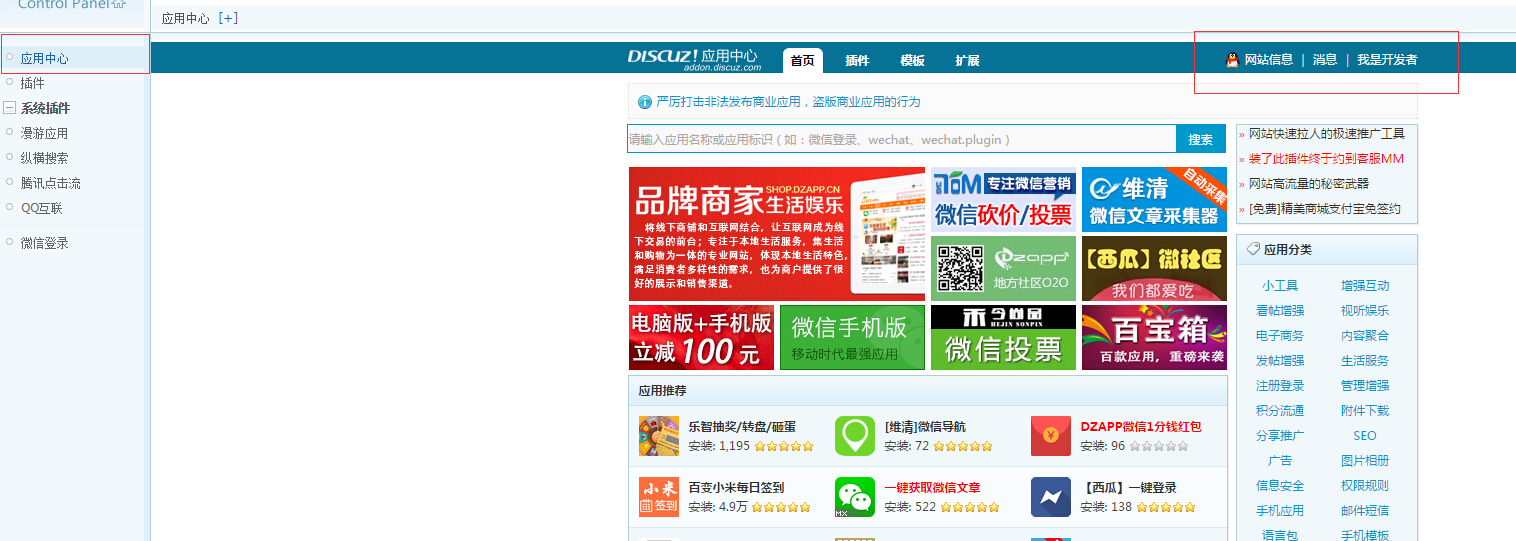Switch to the 插件 tab in header
This screenshot has height=541, width=1516.
(857, 60)
